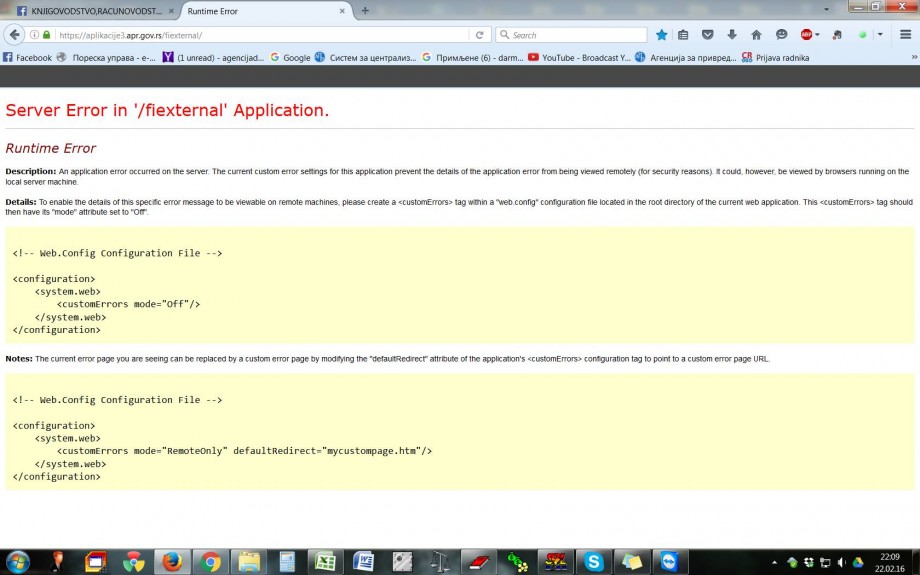Open Excel from the taskbar
This screenshot has height=575, width=920.
tap(325, 562)
